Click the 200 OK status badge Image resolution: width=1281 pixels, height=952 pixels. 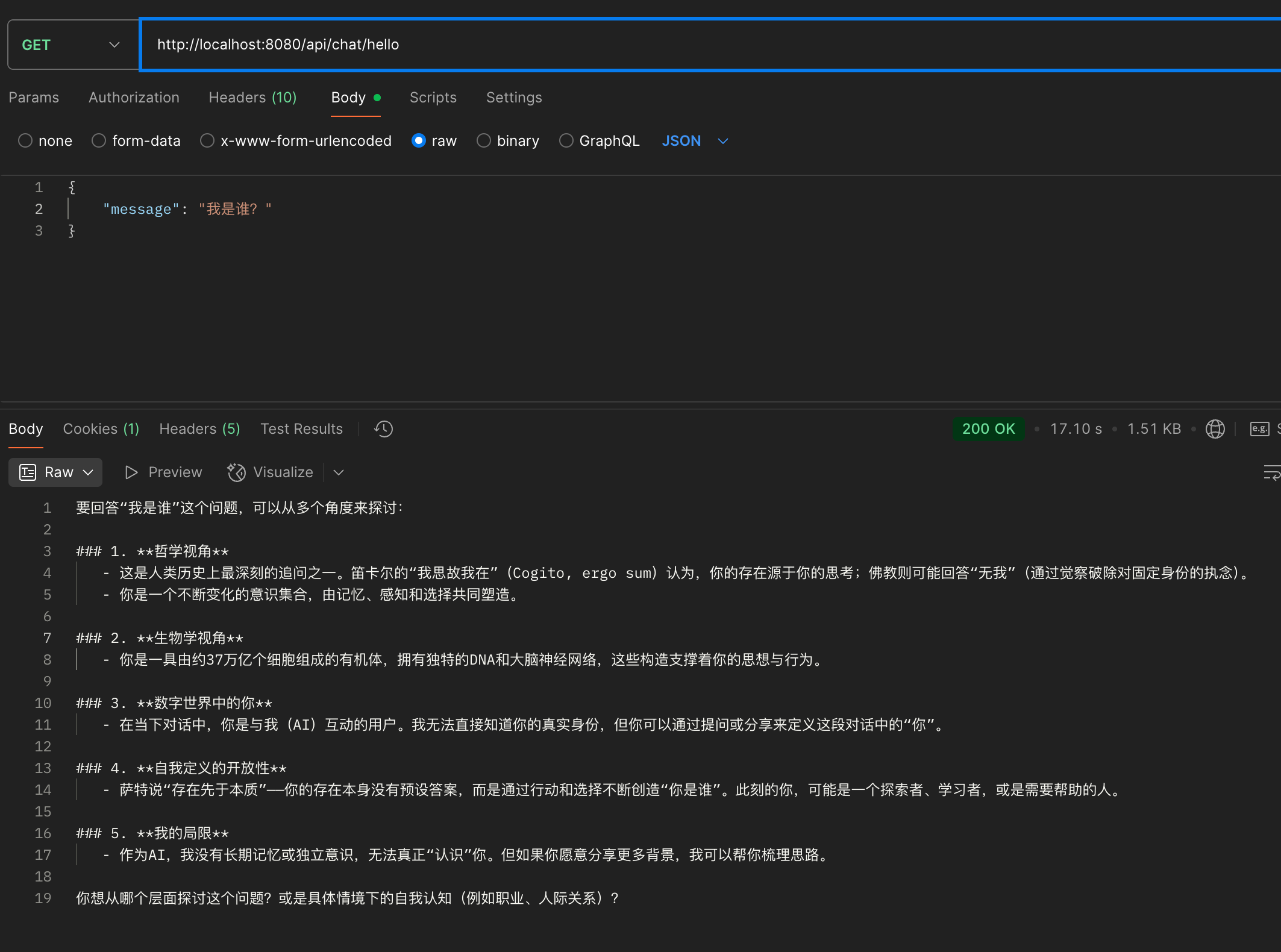pos(988,429)
